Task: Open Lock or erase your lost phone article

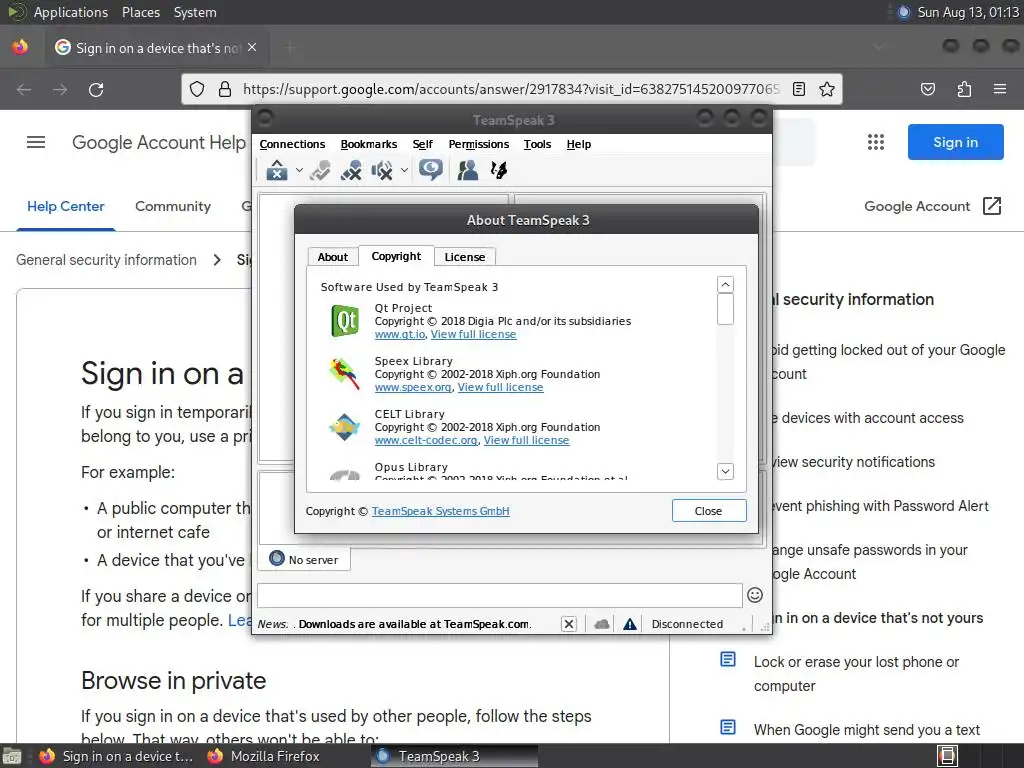Action: coord(856,674)
